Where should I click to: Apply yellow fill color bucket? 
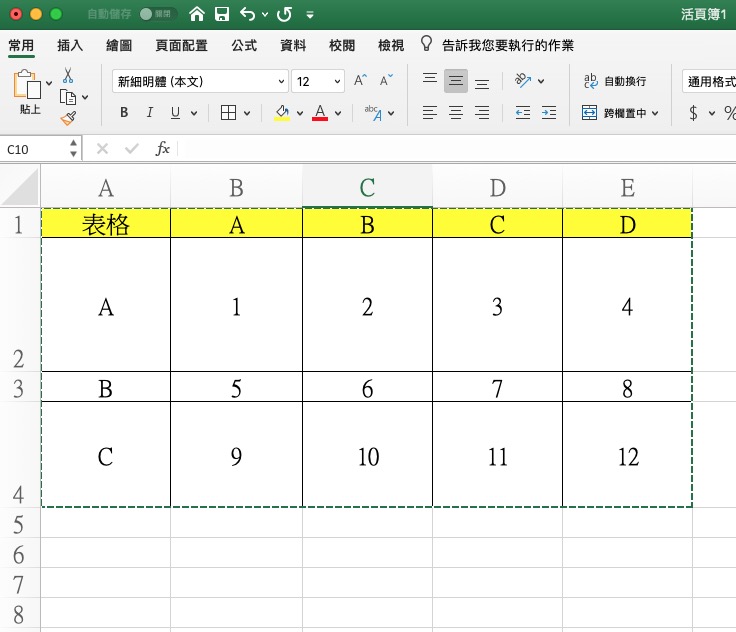coord(282,113)
